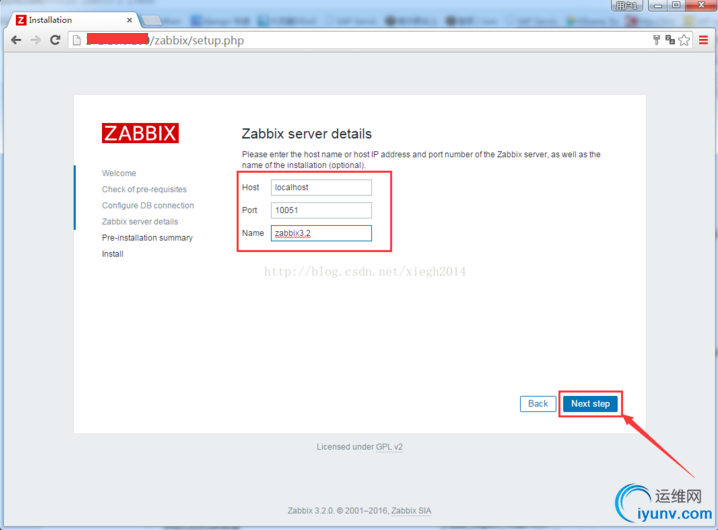This screenshot has height=530, width=718.
Task: Click the Zabbix server details heading
Action: [307, 134]
